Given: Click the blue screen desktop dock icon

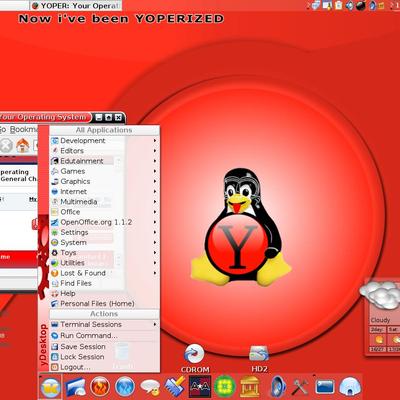Looking at the screenshot, I should tap(325, 387).
